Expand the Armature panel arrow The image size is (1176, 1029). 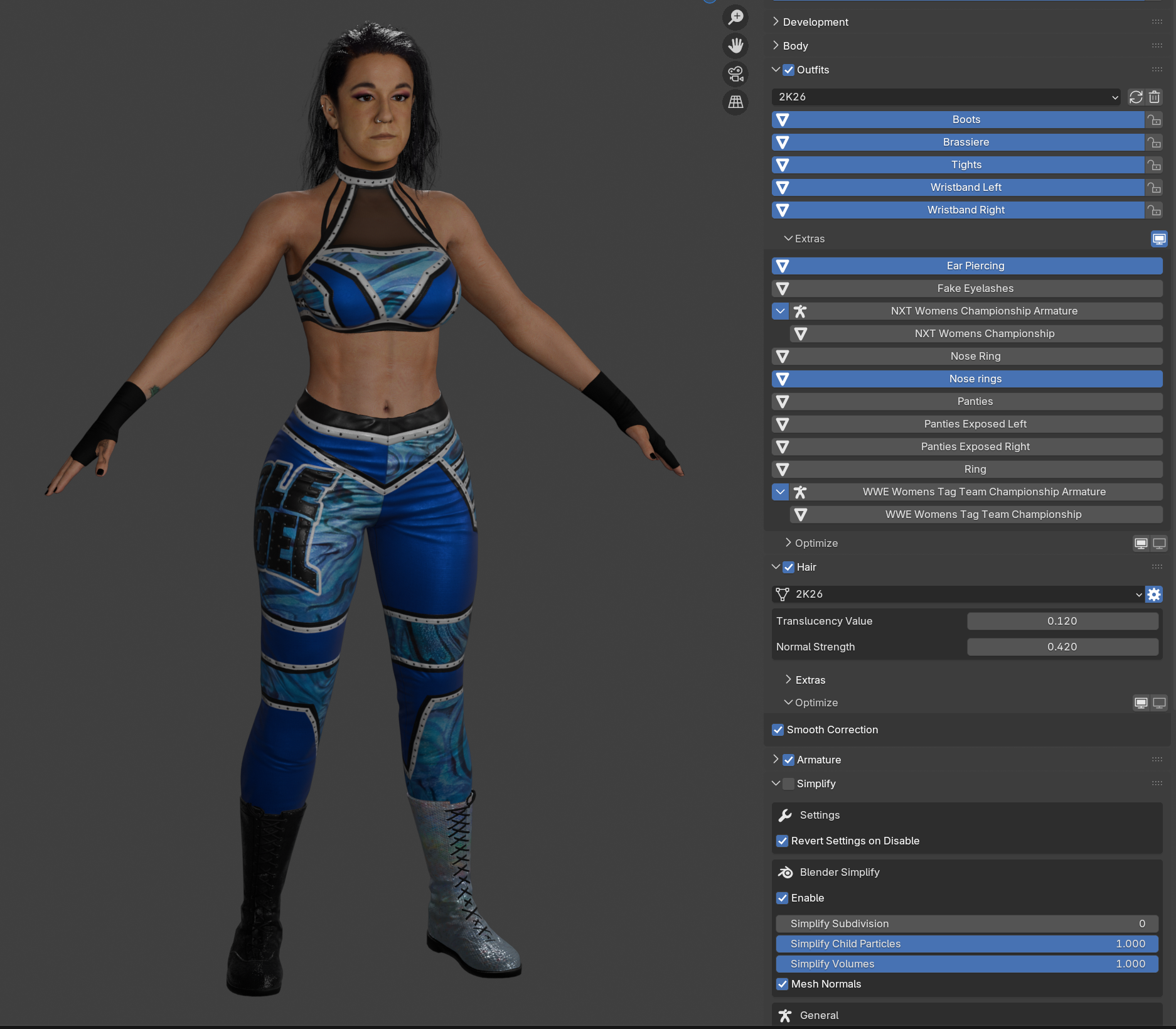776,760
